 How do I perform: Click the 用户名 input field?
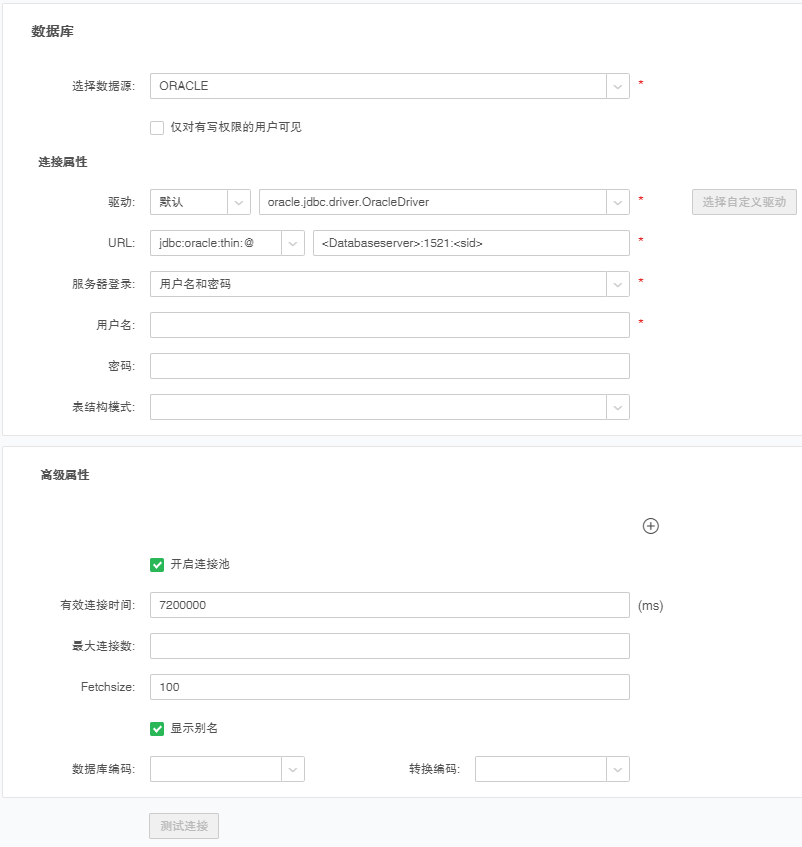pos(389,325)
